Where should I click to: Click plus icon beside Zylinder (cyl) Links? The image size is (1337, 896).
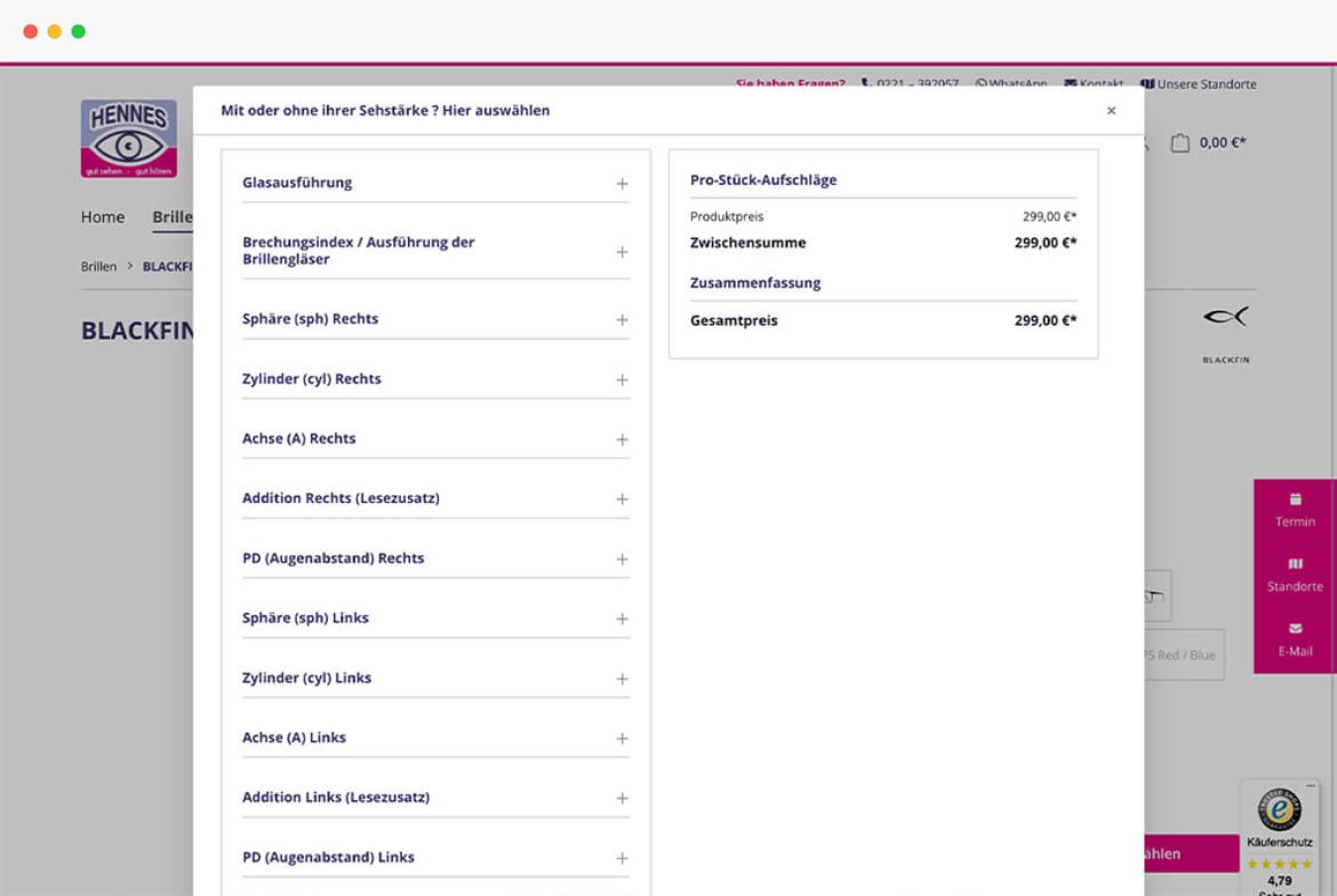pos(622,679)
